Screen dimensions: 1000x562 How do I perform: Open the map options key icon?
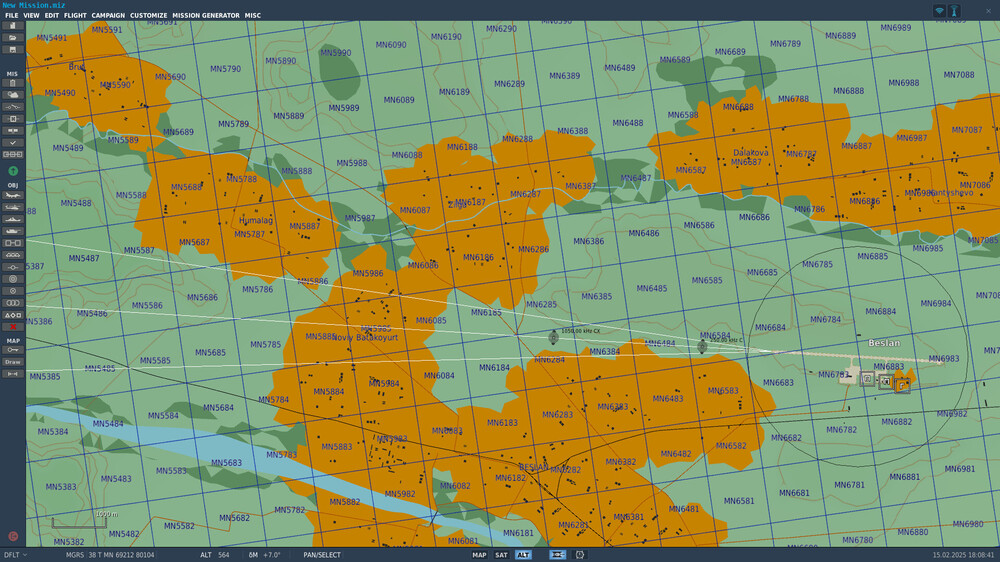[x=13, y=350]
